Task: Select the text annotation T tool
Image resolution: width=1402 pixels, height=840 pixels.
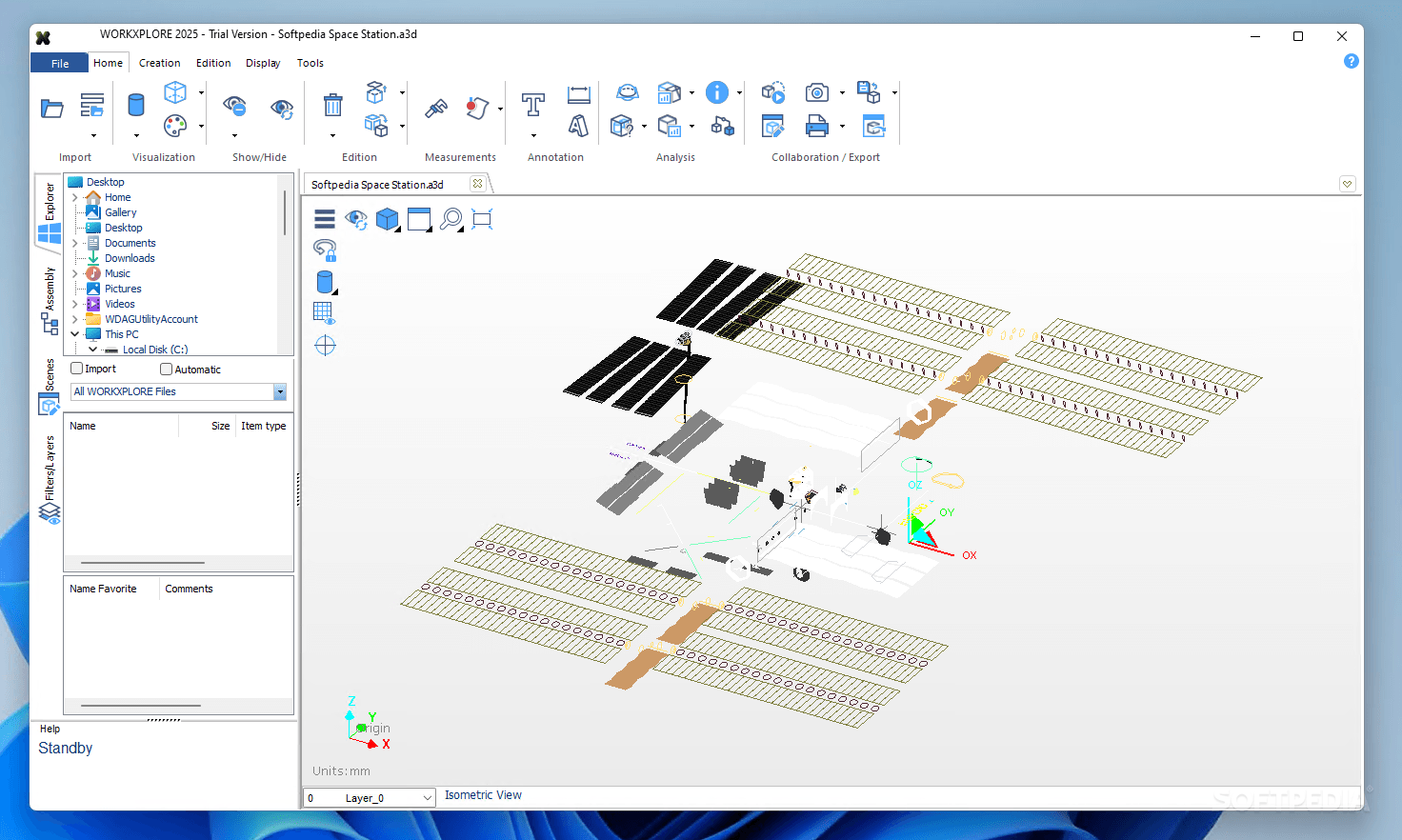Action: 532,104
